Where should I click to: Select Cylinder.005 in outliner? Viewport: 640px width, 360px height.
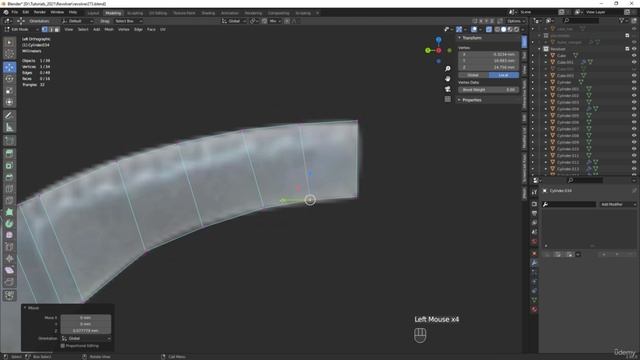(568, 116)
